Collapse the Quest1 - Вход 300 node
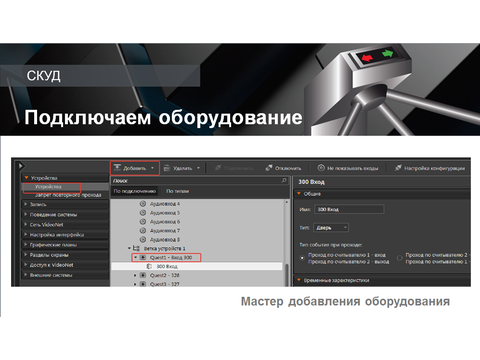This screenshot has height=360, width=480. pos(135,257)
